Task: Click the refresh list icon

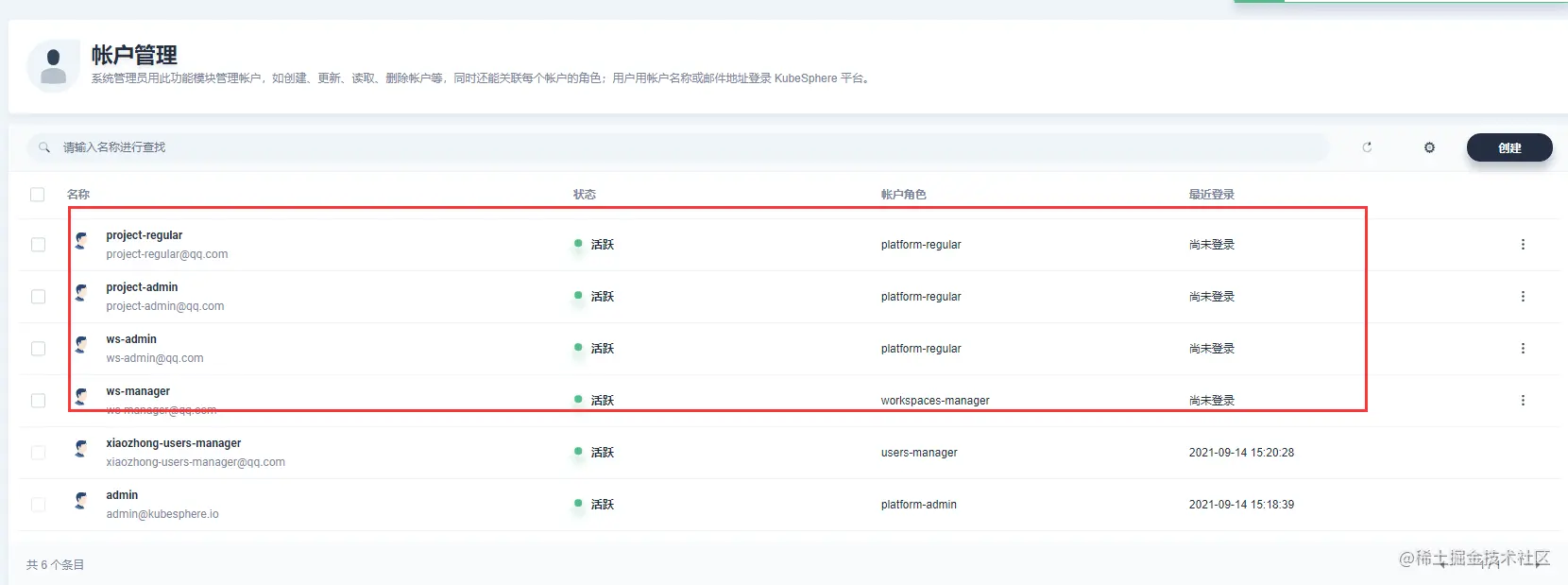Action: click(x=1367, y=147)
